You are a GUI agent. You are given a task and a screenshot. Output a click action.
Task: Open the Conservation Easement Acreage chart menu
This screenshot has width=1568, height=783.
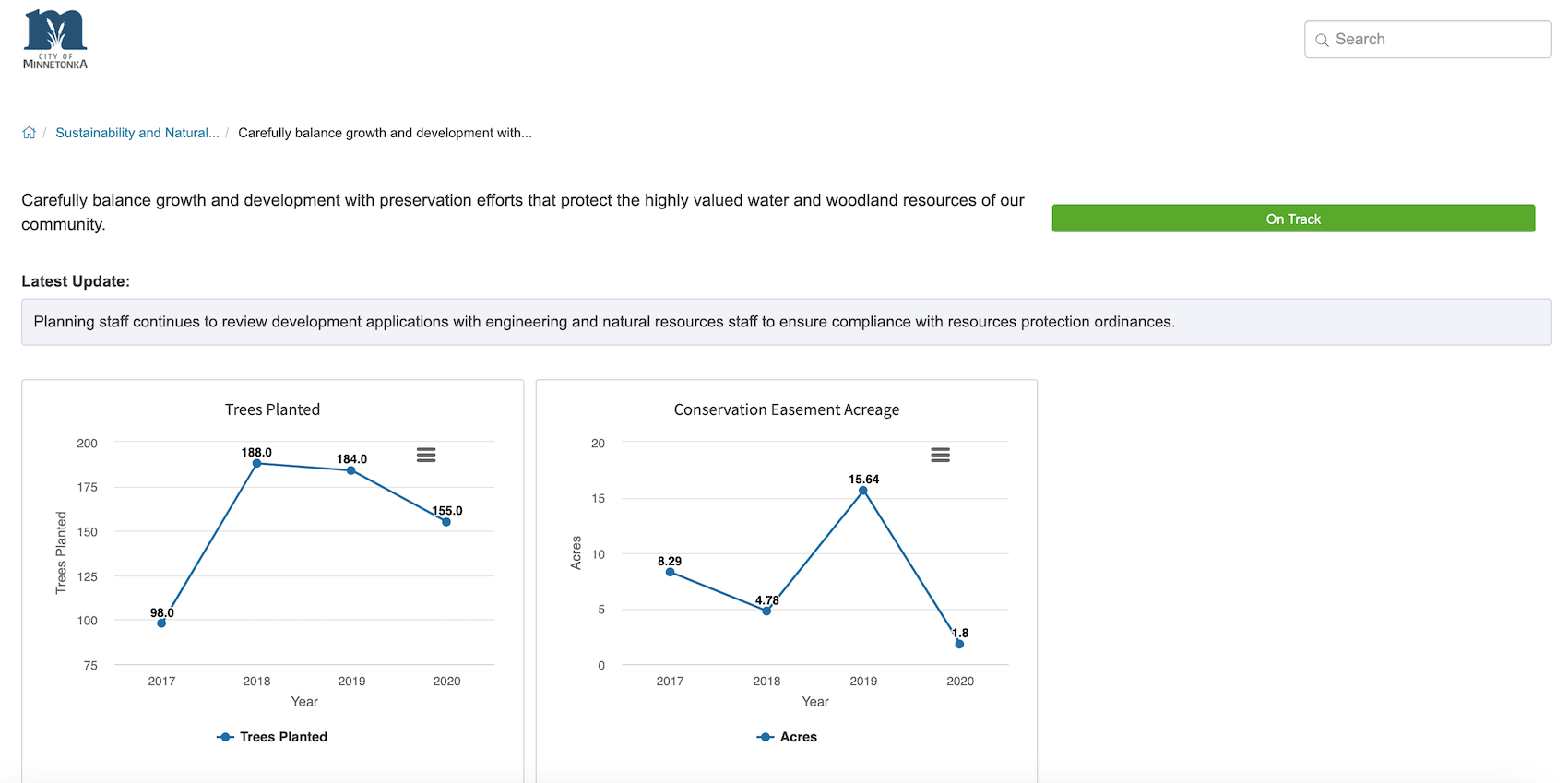(940, 455)
